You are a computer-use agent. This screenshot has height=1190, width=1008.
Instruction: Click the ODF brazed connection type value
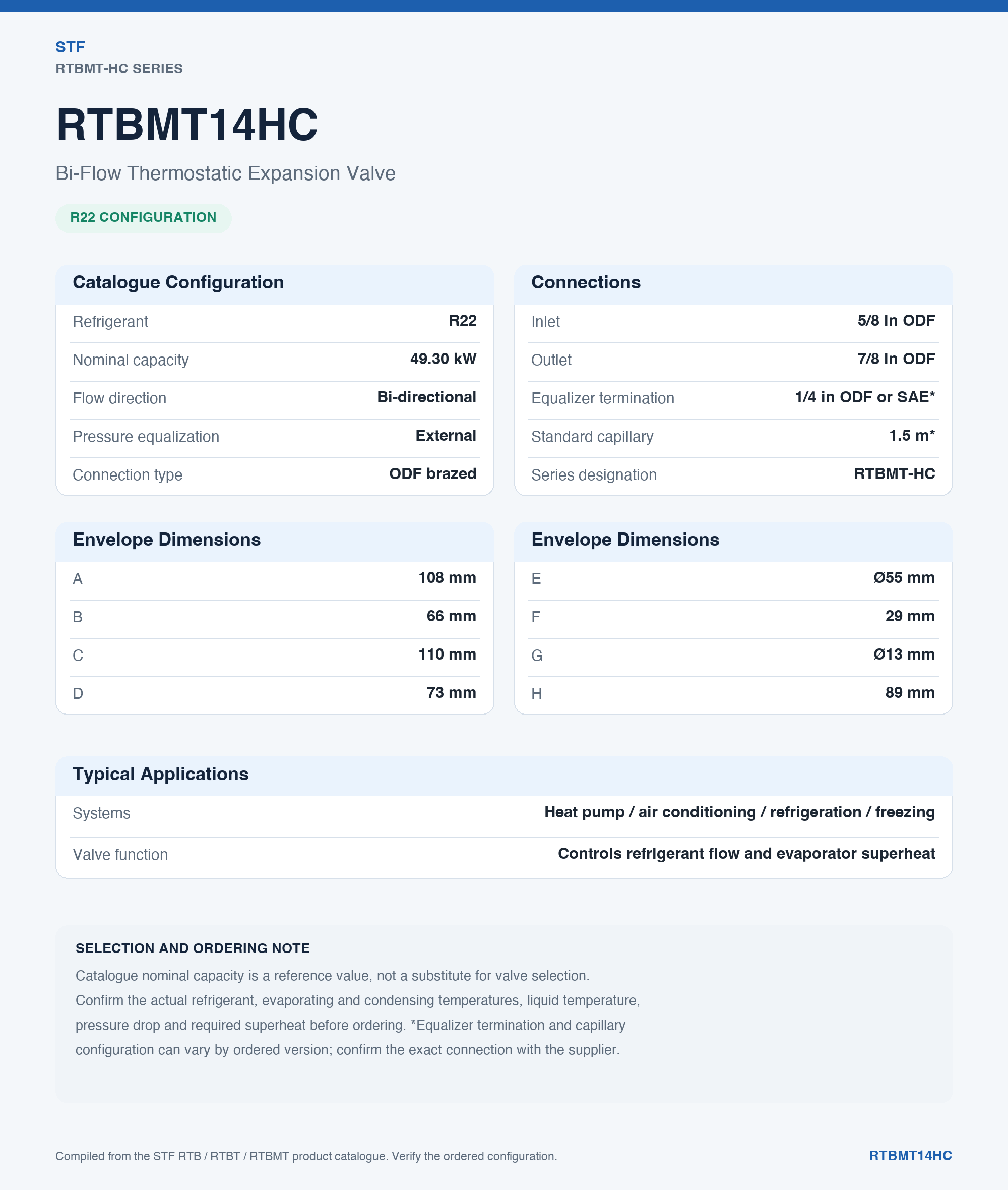pos(432,474)
